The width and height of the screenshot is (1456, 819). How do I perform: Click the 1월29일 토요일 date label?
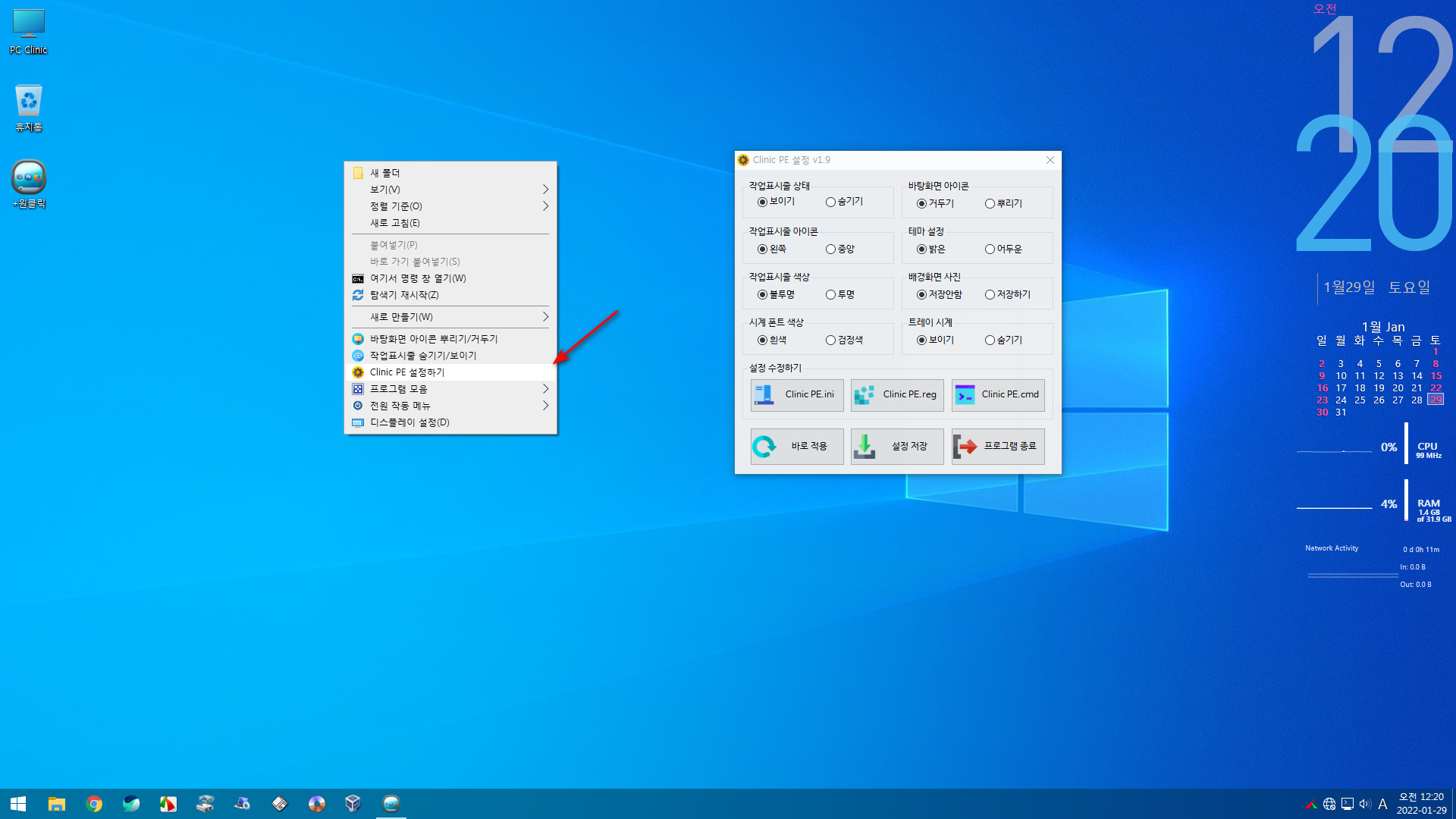1376,287
